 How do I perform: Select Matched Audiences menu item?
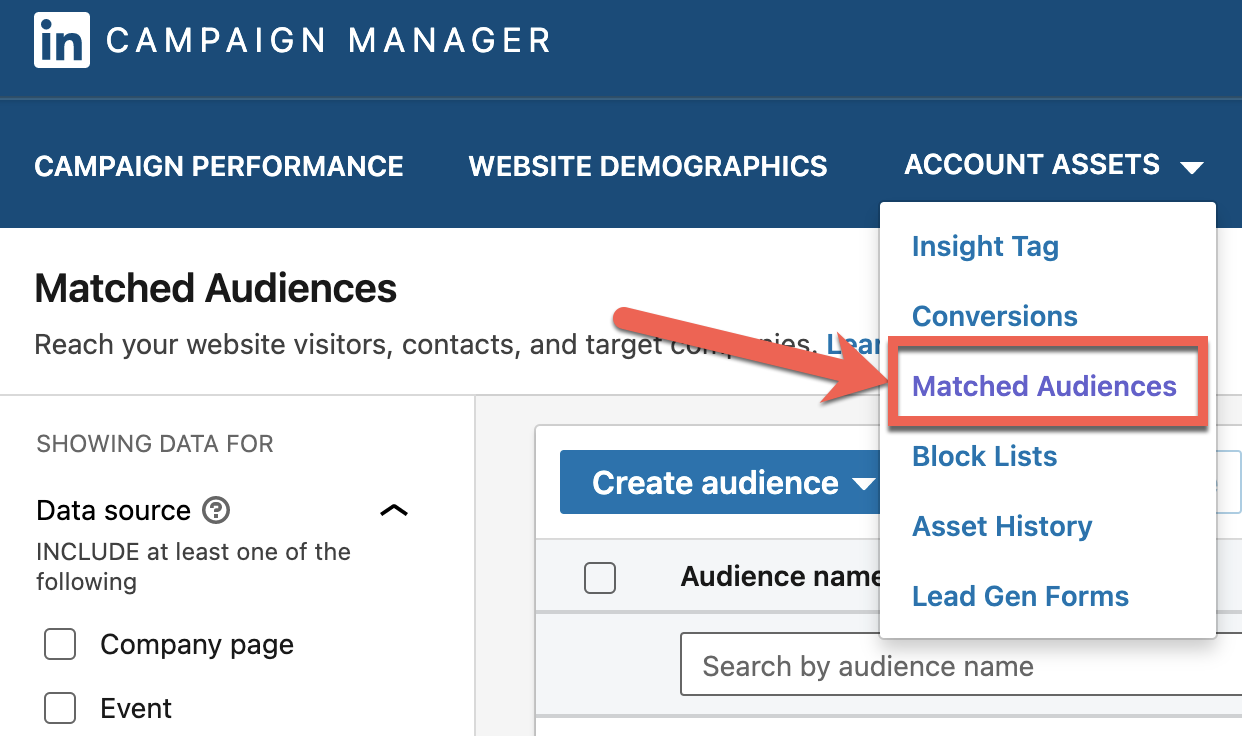pyautogui.click(x=1045, y=387)
